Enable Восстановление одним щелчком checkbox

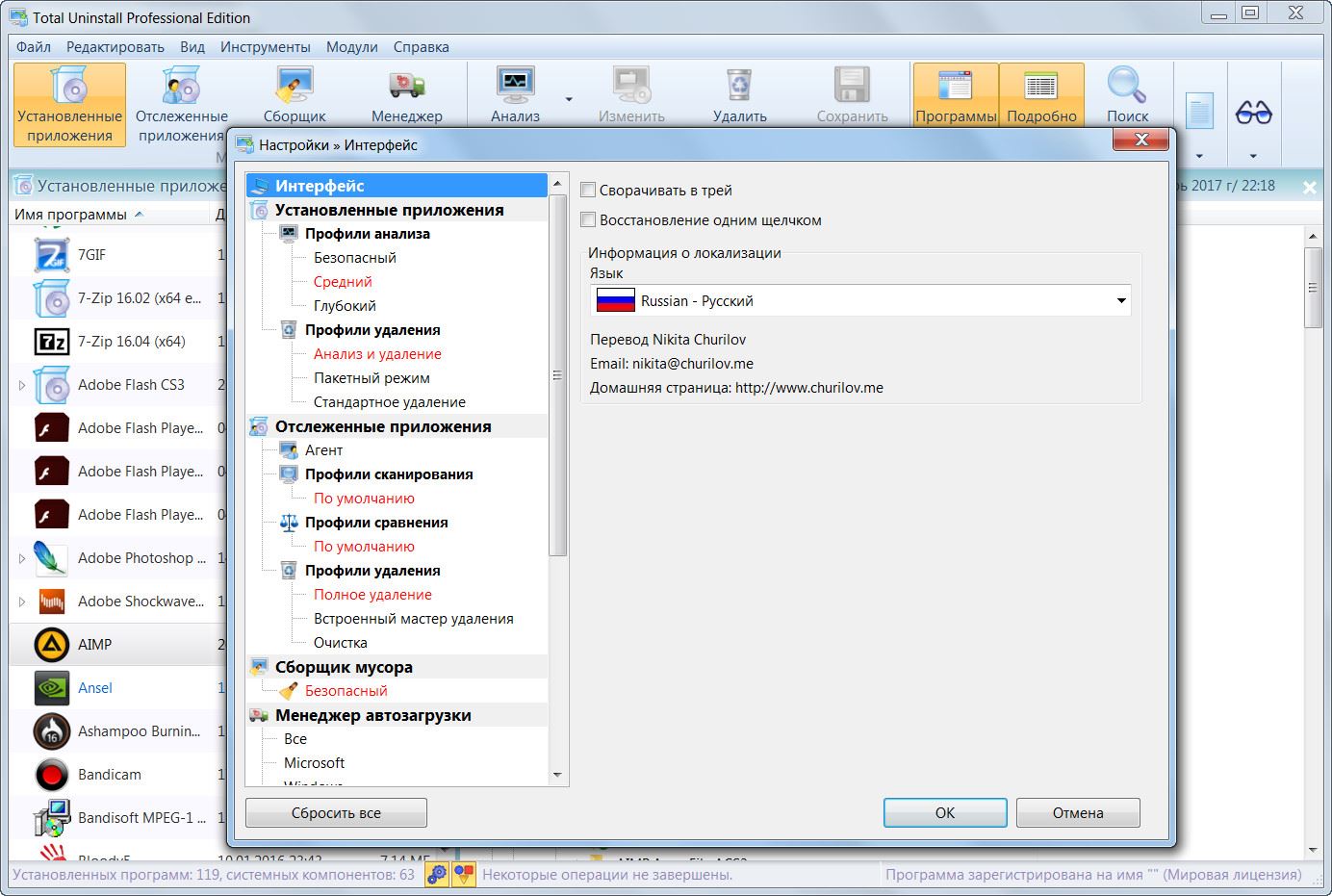(x=588, y=220)
